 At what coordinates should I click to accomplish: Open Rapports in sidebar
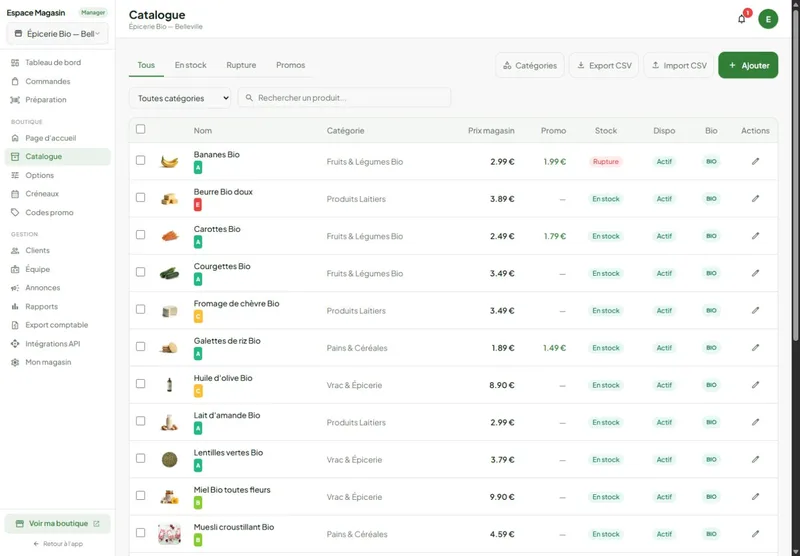(58, 307)
